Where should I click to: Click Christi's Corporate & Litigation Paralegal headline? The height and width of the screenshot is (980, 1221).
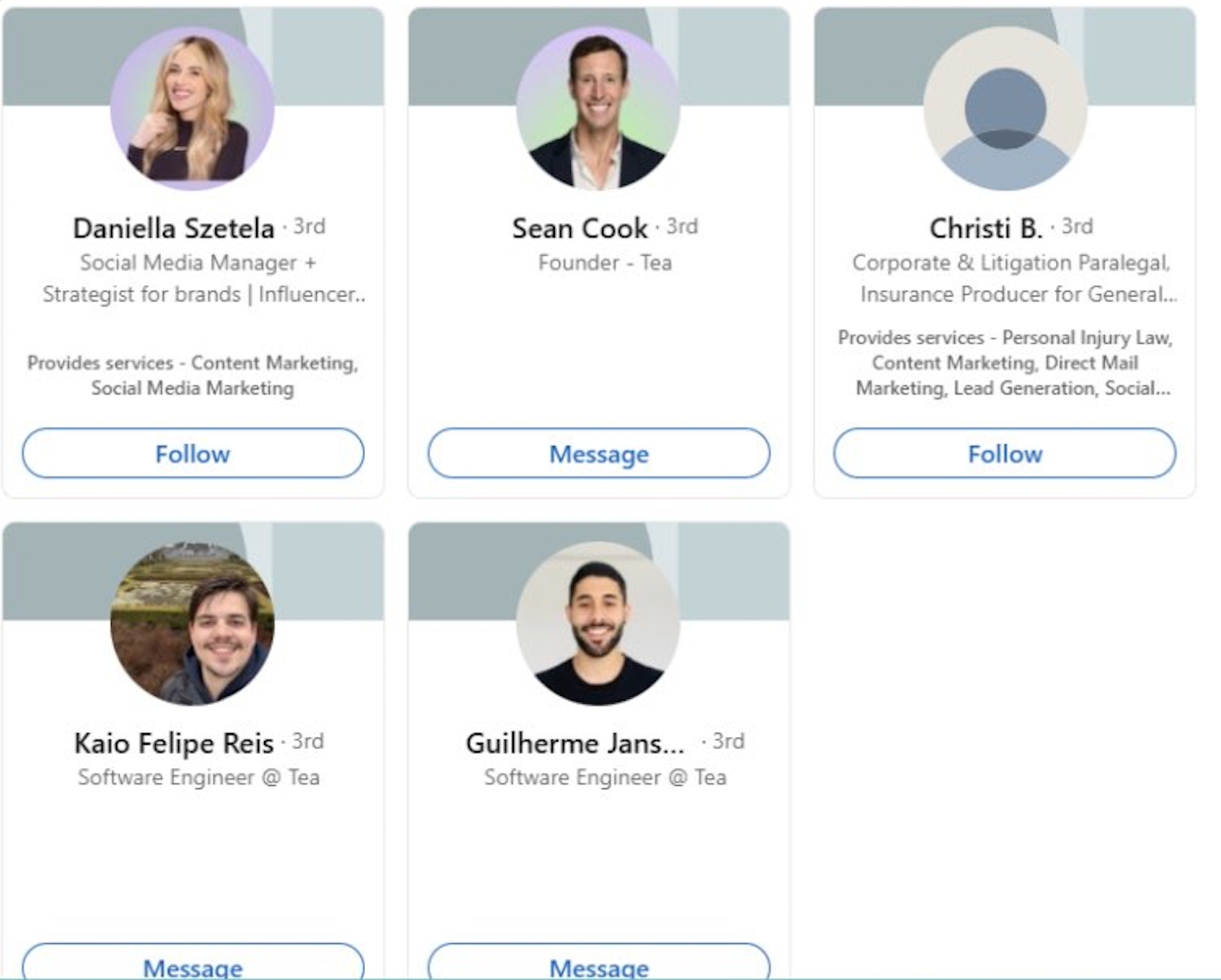[1015, 279]
